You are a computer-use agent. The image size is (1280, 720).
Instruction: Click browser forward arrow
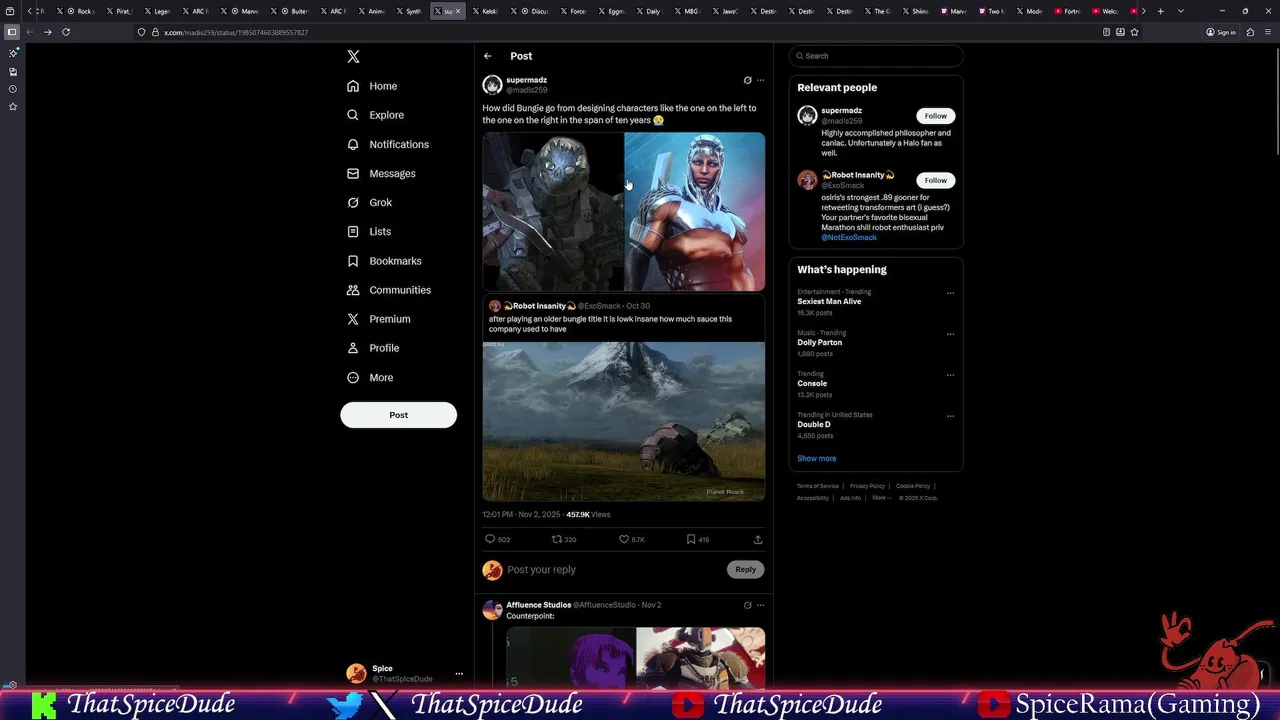47,32
